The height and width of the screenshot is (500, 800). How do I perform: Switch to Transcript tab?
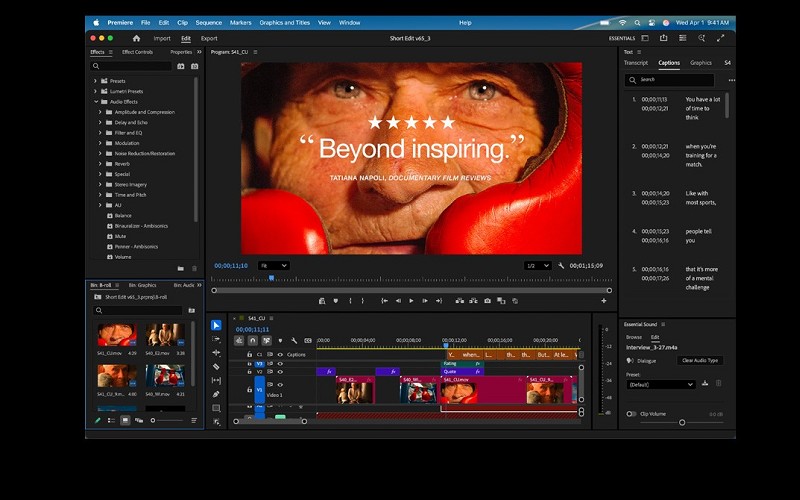(636, 63)
